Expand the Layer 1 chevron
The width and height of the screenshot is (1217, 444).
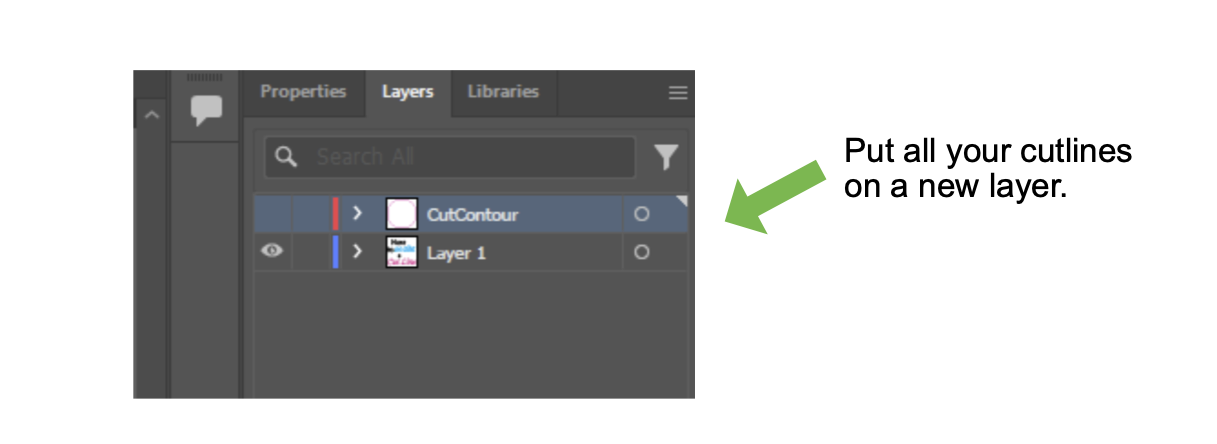pyautogui.click(x=357, y=253)
